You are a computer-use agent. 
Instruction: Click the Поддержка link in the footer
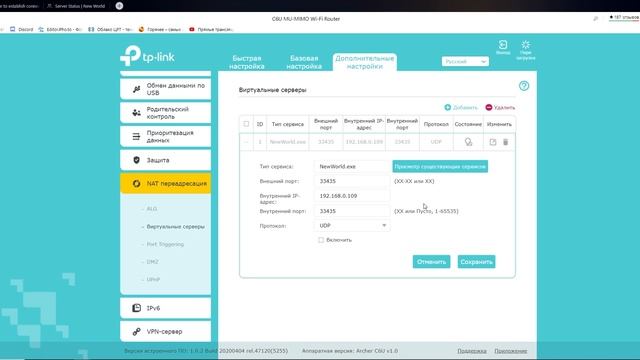[x=472, y=351]
